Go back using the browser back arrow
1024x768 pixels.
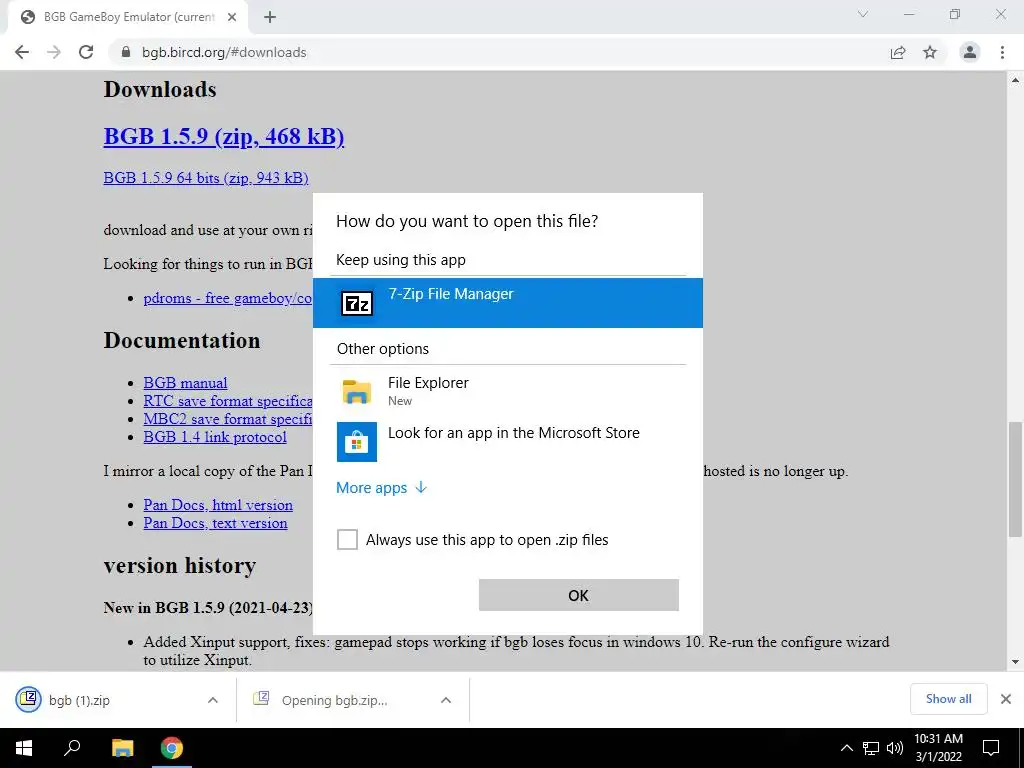tap(22, 52)
